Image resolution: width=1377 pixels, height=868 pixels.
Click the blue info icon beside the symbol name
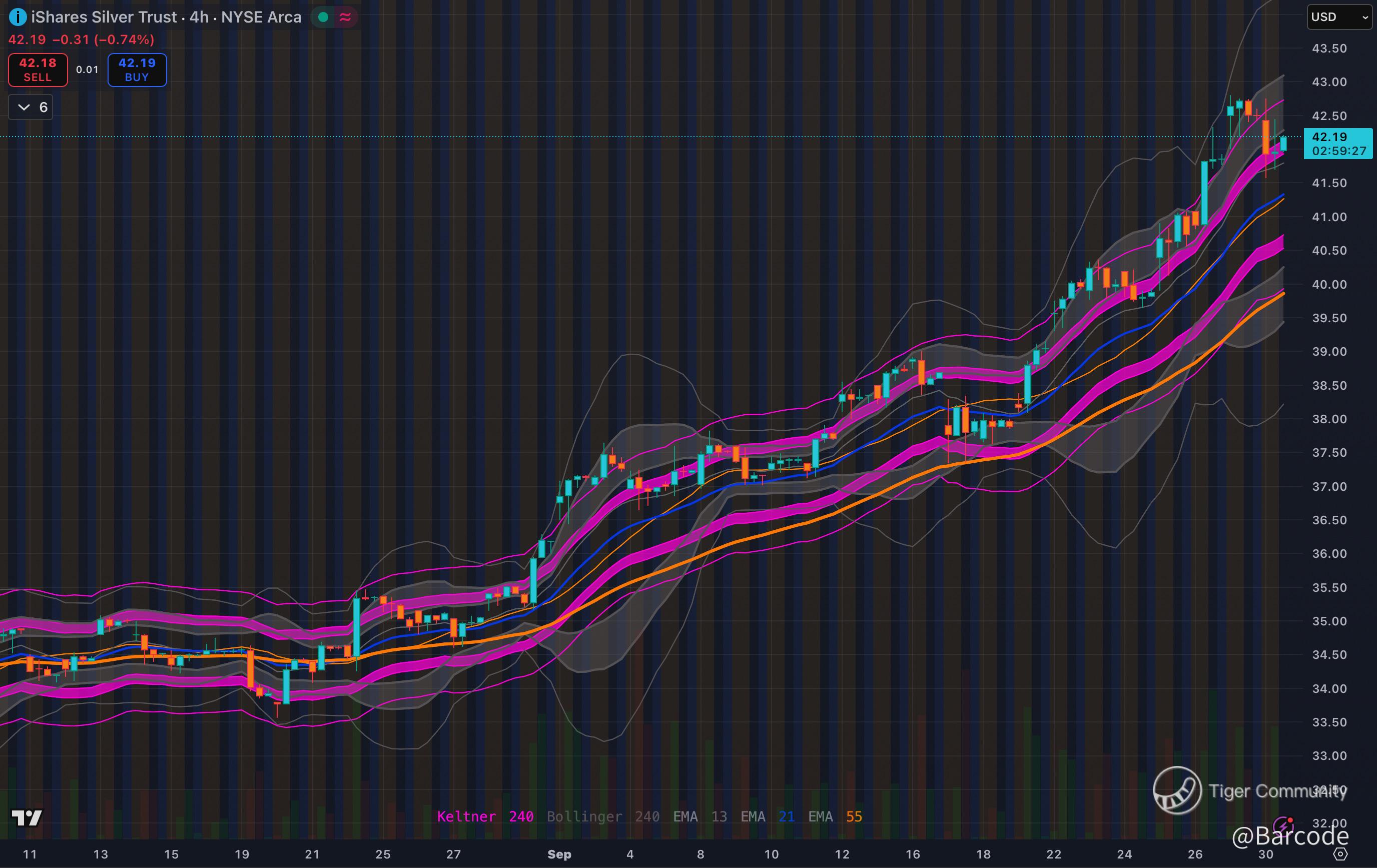[18, 17]
